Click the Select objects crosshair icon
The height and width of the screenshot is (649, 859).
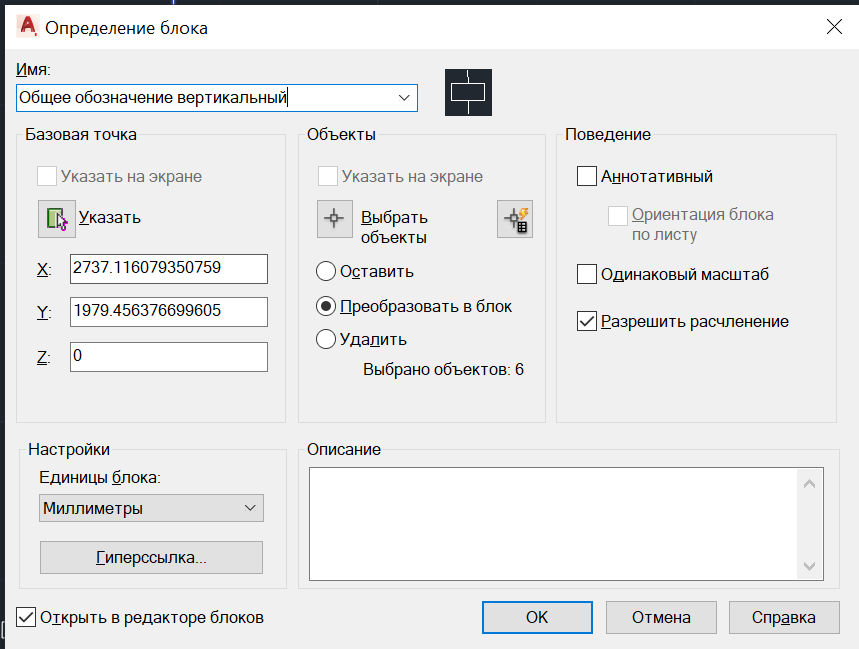point(334,219)
